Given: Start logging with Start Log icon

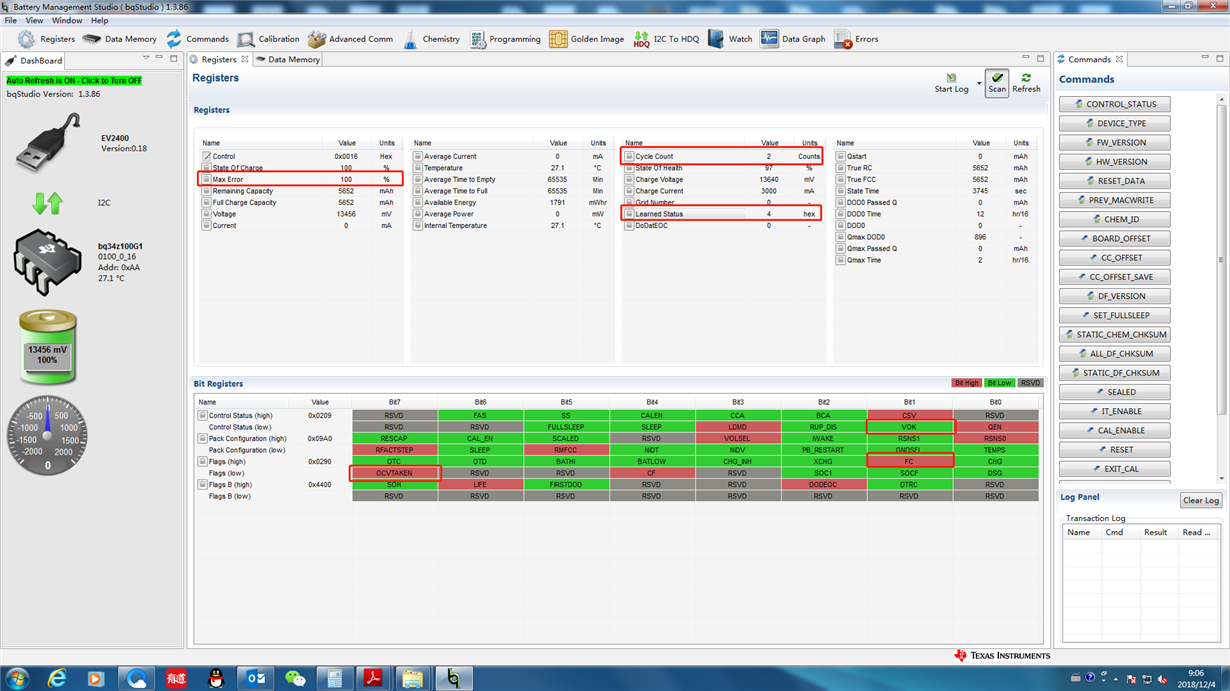Looking at the screenshot, I should click(951, 83).
